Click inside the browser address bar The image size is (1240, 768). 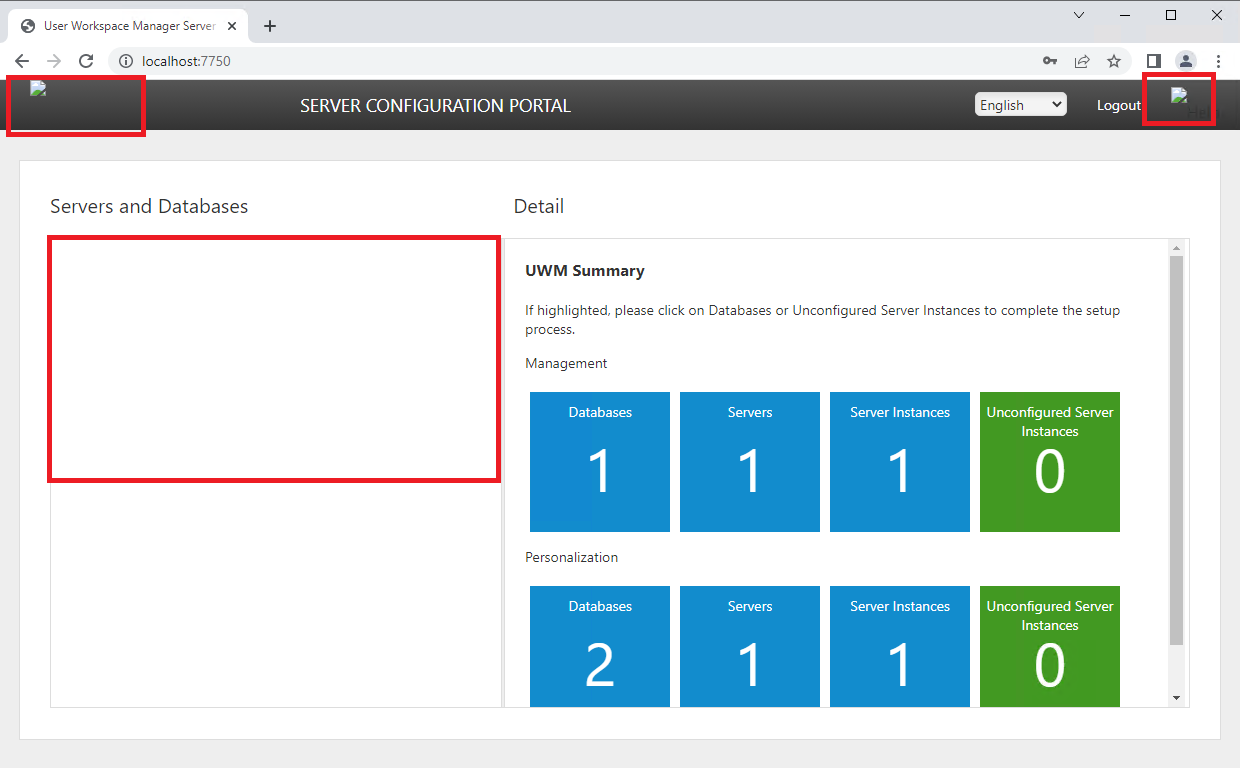[400, 61]
